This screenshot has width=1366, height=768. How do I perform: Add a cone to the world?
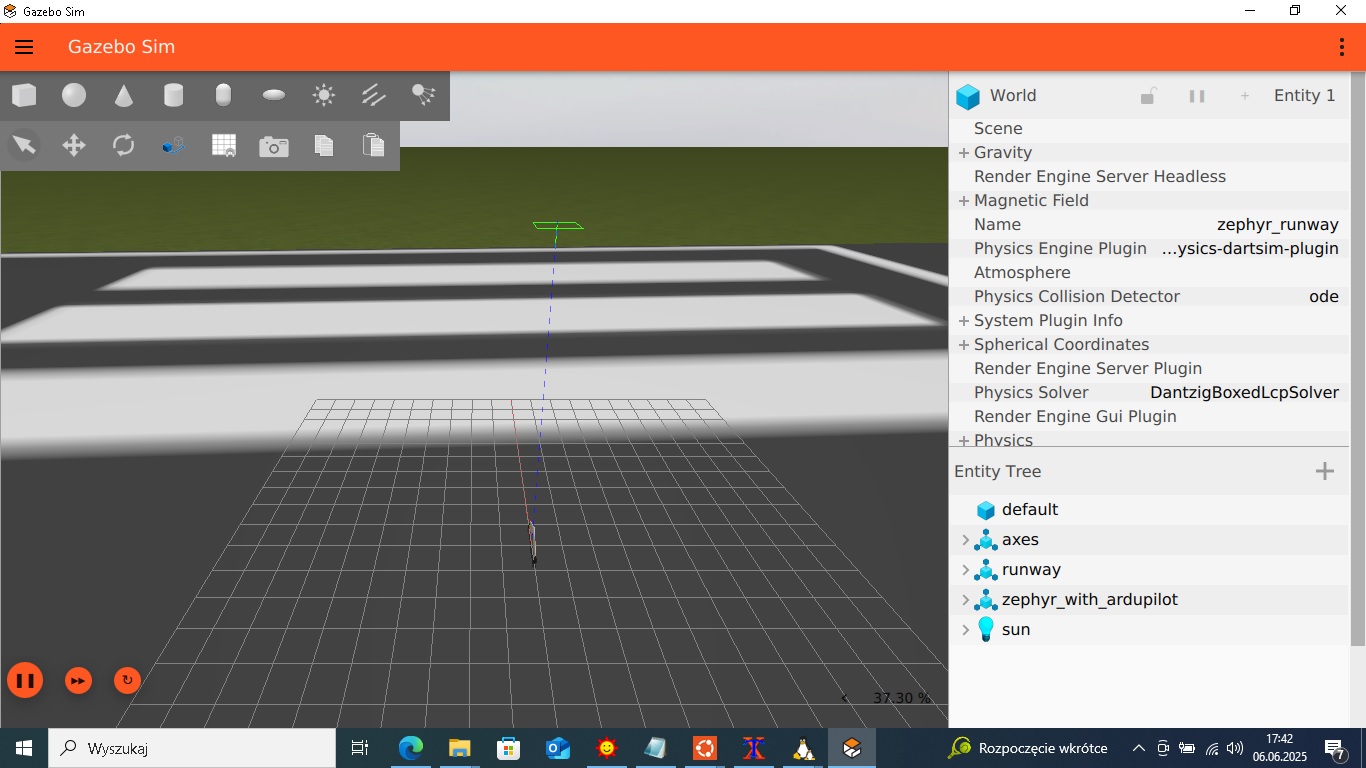pyautogui.click(x=123, y=95)
